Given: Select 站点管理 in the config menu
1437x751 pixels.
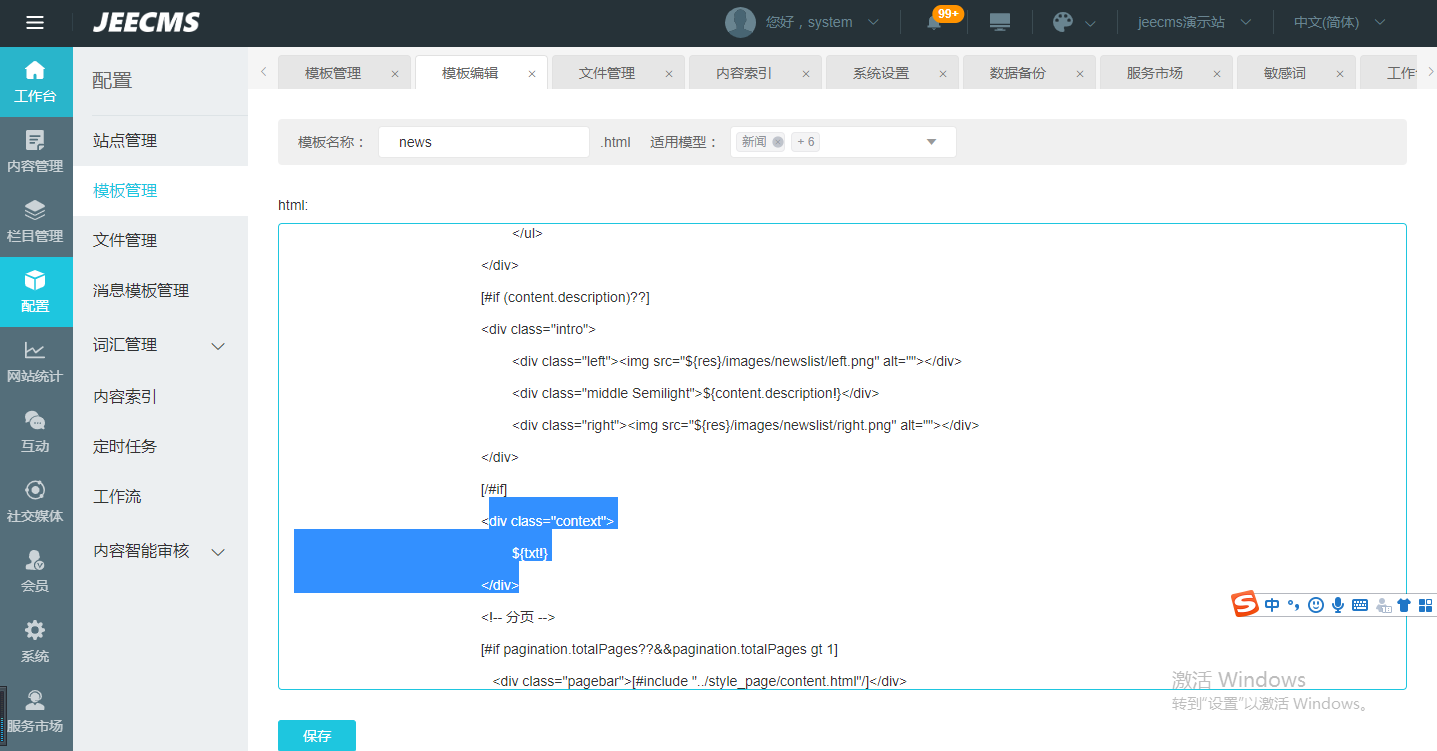Looking at the screenshot, I should 125,141.
